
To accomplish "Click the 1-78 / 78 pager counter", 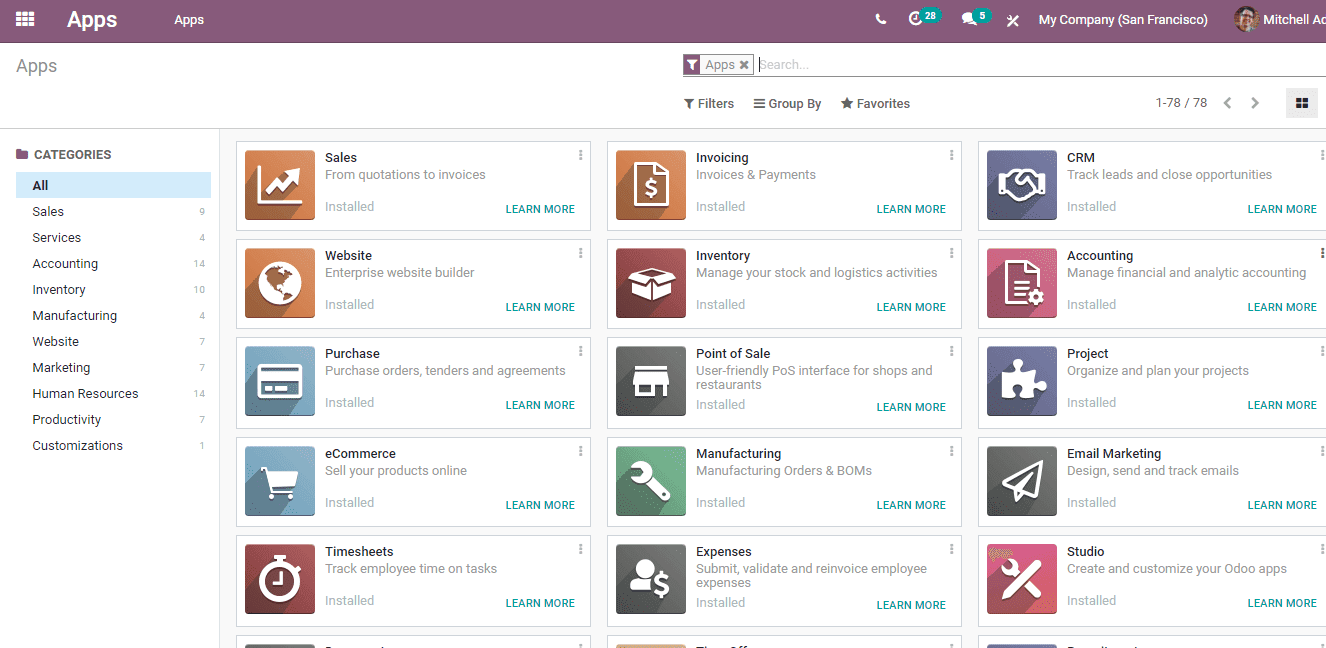I will (1181, 103).
